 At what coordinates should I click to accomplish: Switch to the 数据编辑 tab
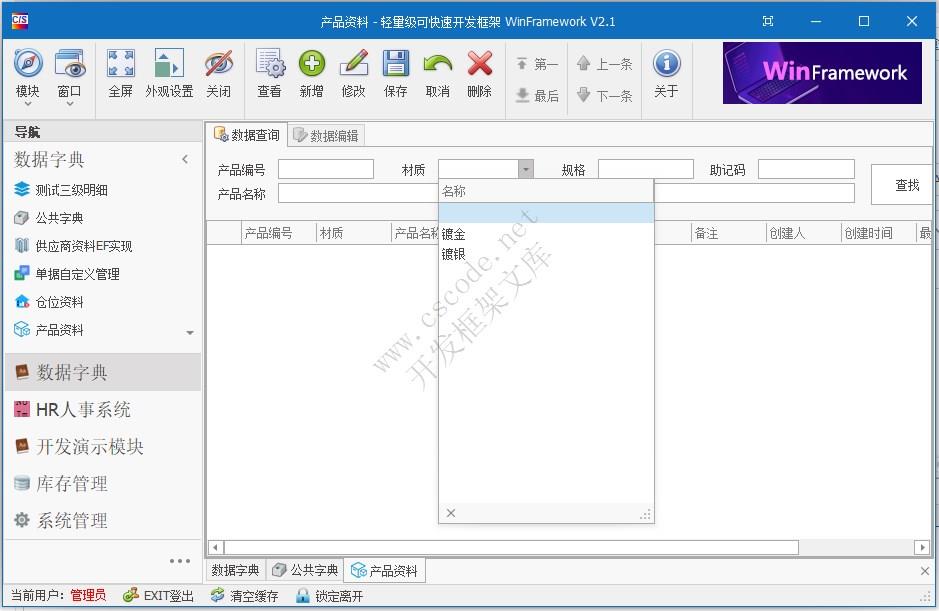point(328,135)
